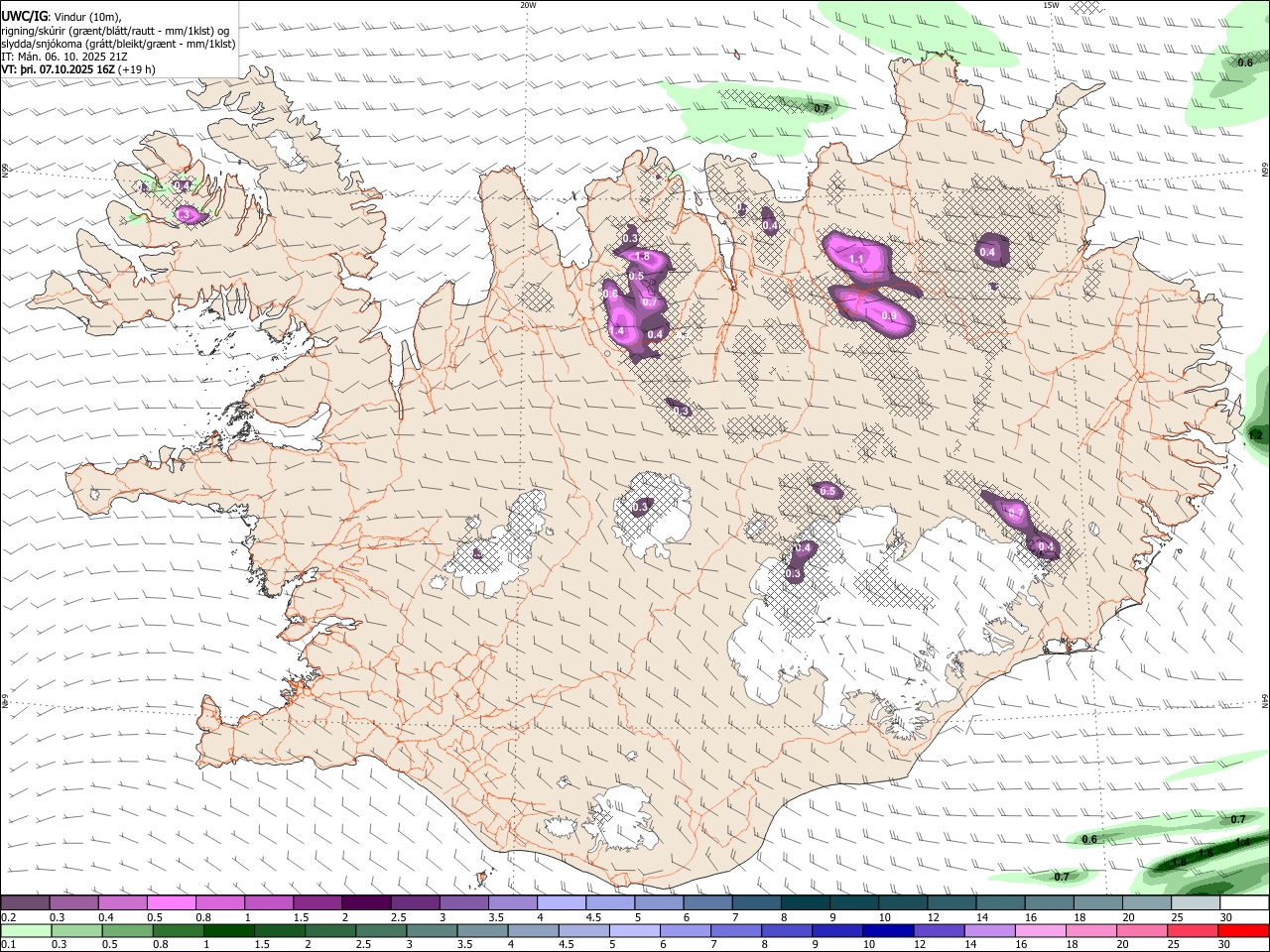Viewport: 1270px width, 952px height.
Task: Choose the bright red 30+ rain swatch
Action: [x=1243, y=930]
